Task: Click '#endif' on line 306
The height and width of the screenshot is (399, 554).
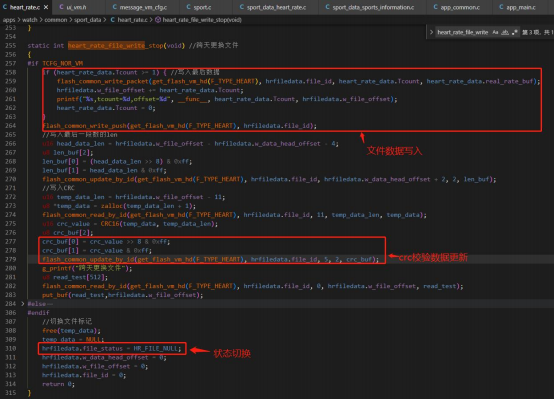Action: (x=39, y=312)
